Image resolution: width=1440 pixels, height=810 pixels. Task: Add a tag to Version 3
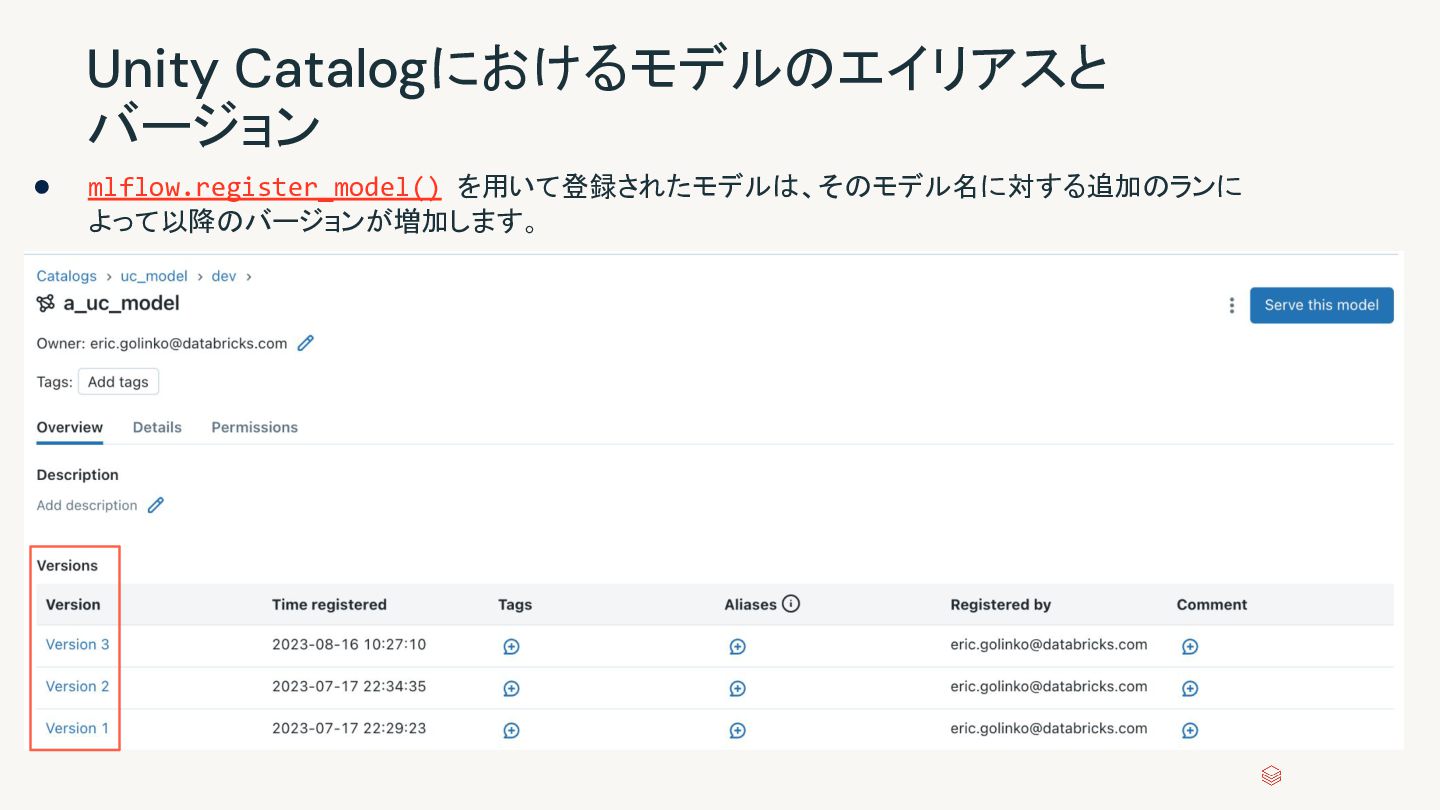click(511, 646)
